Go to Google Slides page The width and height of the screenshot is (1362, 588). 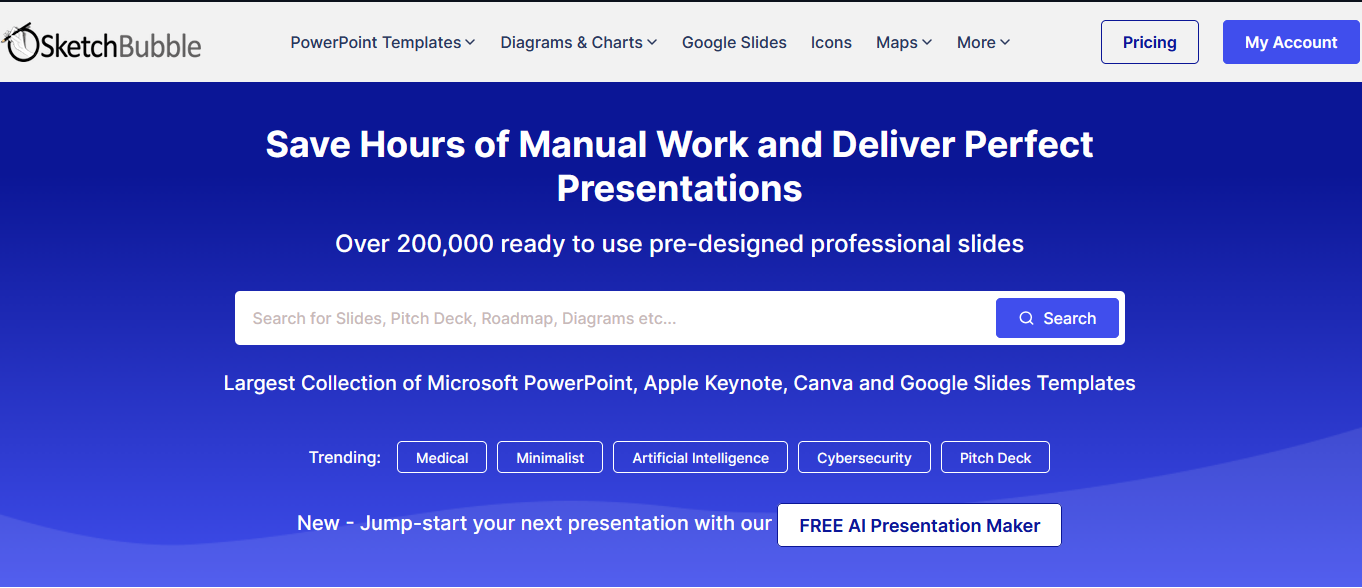point(734,42)
